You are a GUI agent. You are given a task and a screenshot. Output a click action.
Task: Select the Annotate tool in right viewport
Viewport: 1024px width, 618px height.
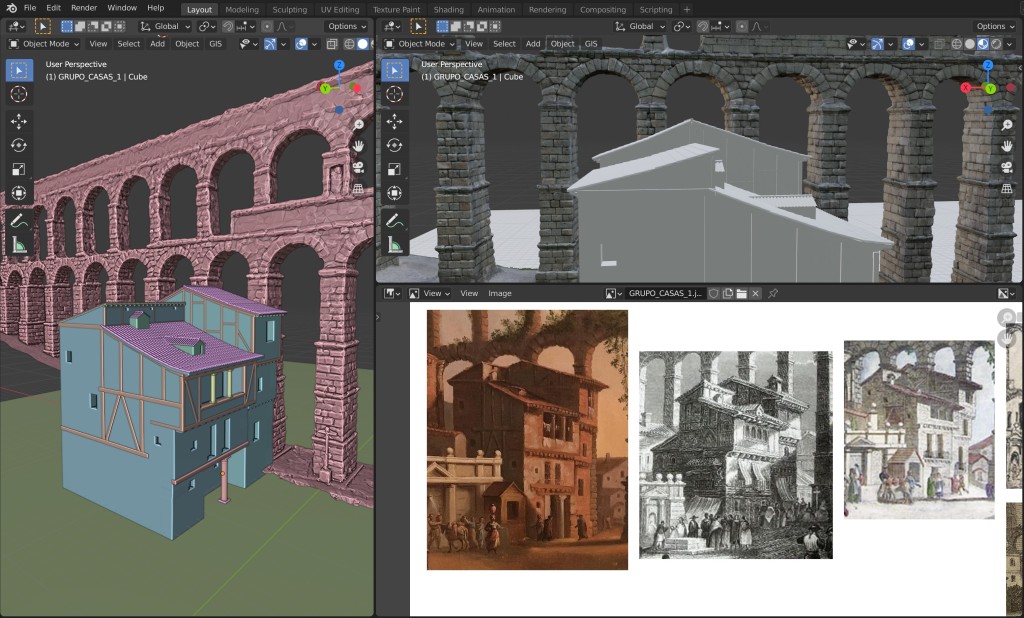(x=395, y=220)
